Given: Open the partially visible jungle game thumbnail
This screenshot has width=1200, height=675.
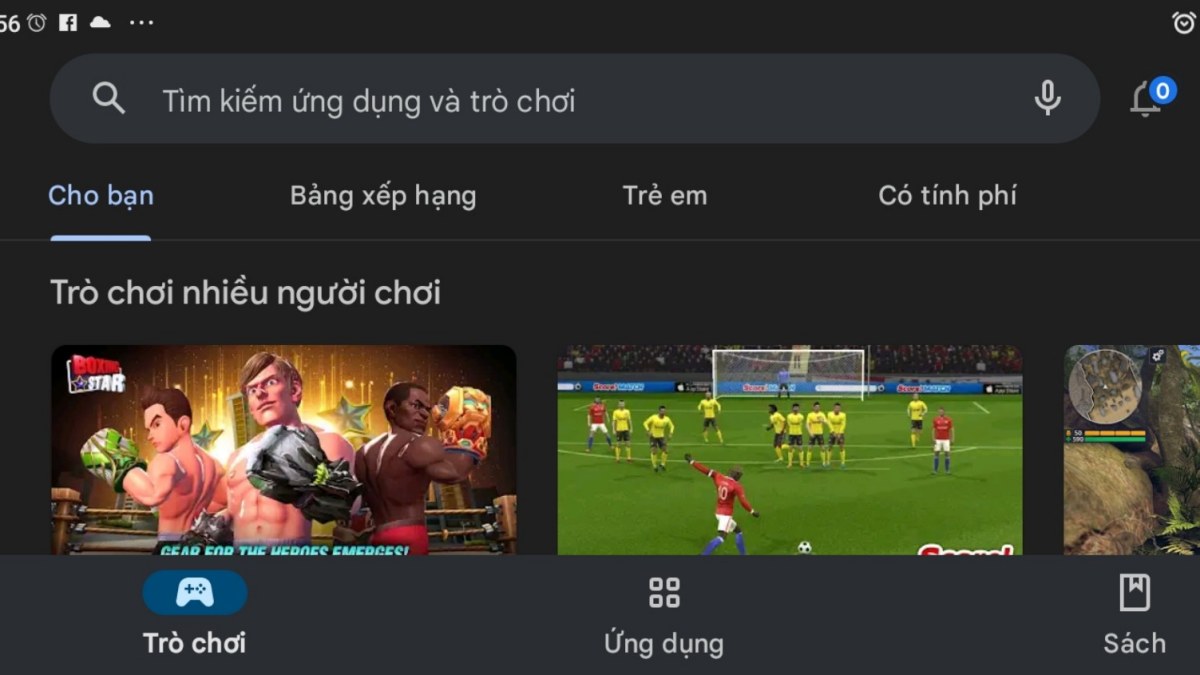Looking at the screenshot, I should (x=1132, y=450).
